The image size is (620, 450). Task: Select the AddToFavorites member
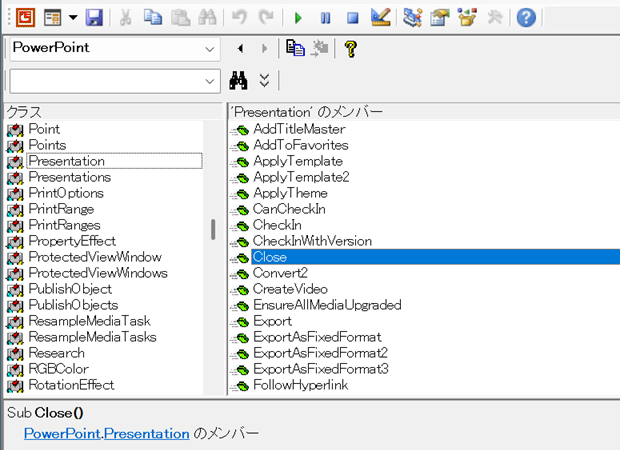[301, 145]
